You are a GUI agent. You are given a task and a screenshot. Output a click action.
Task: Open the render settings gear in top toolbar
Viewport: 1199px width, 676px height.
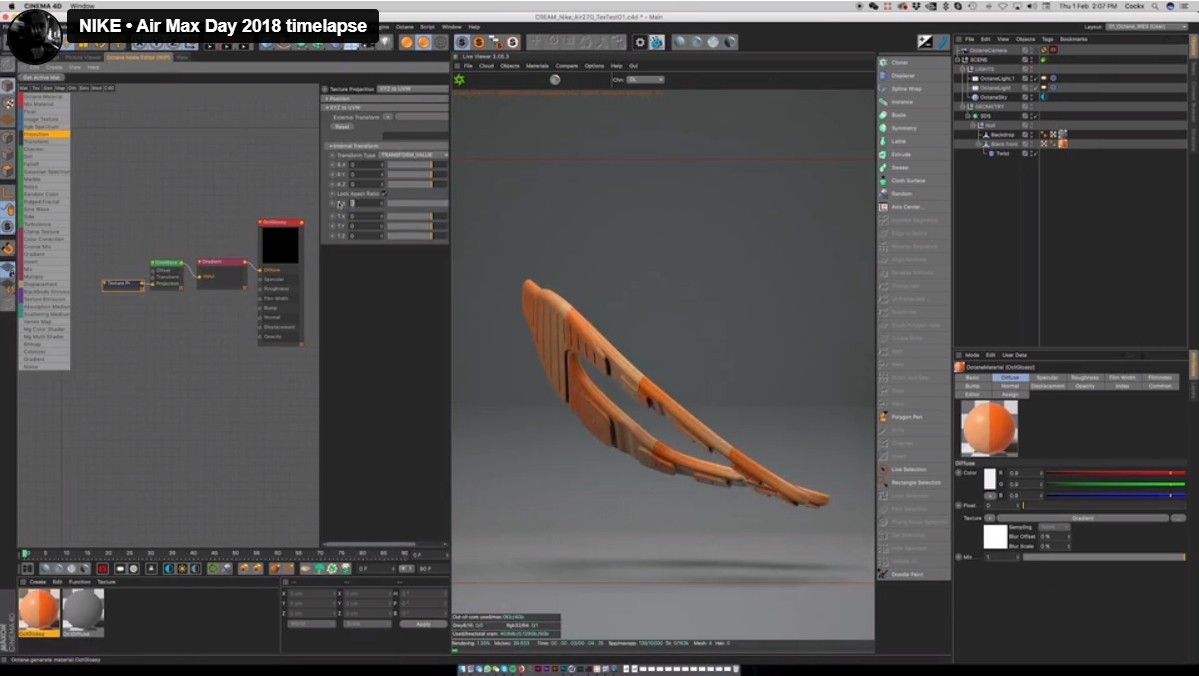[640, 43]
